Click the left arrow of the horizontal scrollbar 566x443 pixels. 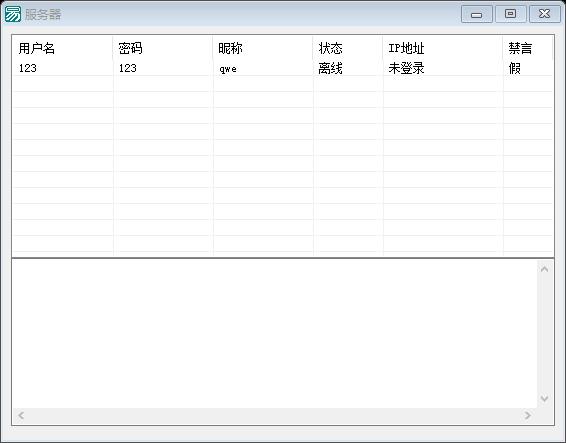click(21, 415)
